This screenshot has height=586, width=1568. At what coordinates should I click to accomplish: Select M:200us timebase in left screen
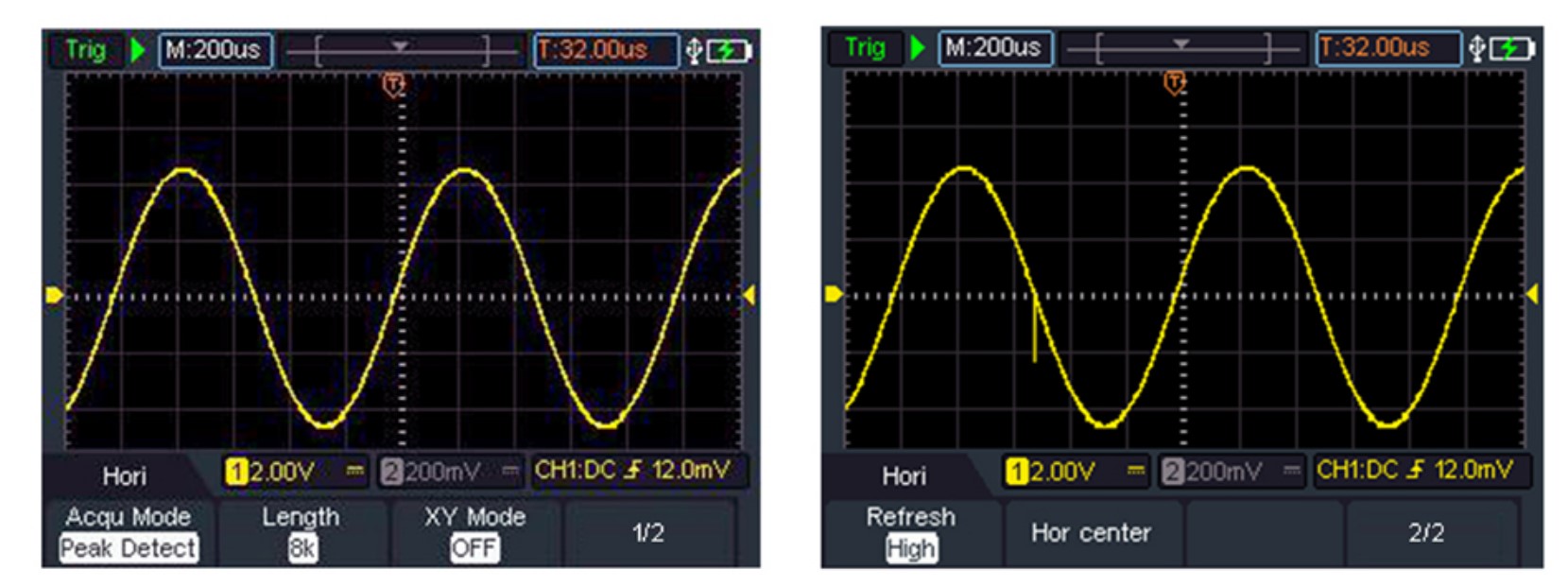pos(215,50)
